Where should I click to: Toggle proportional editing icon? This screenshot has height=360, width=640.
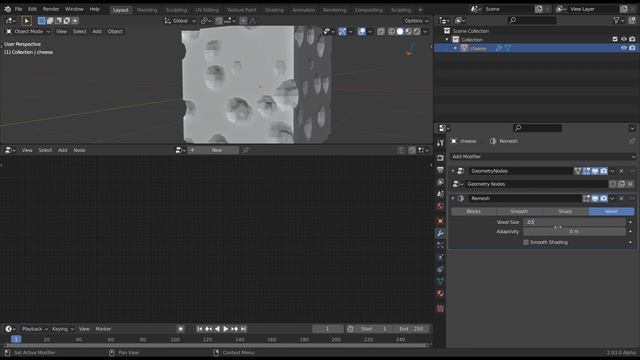243,21
